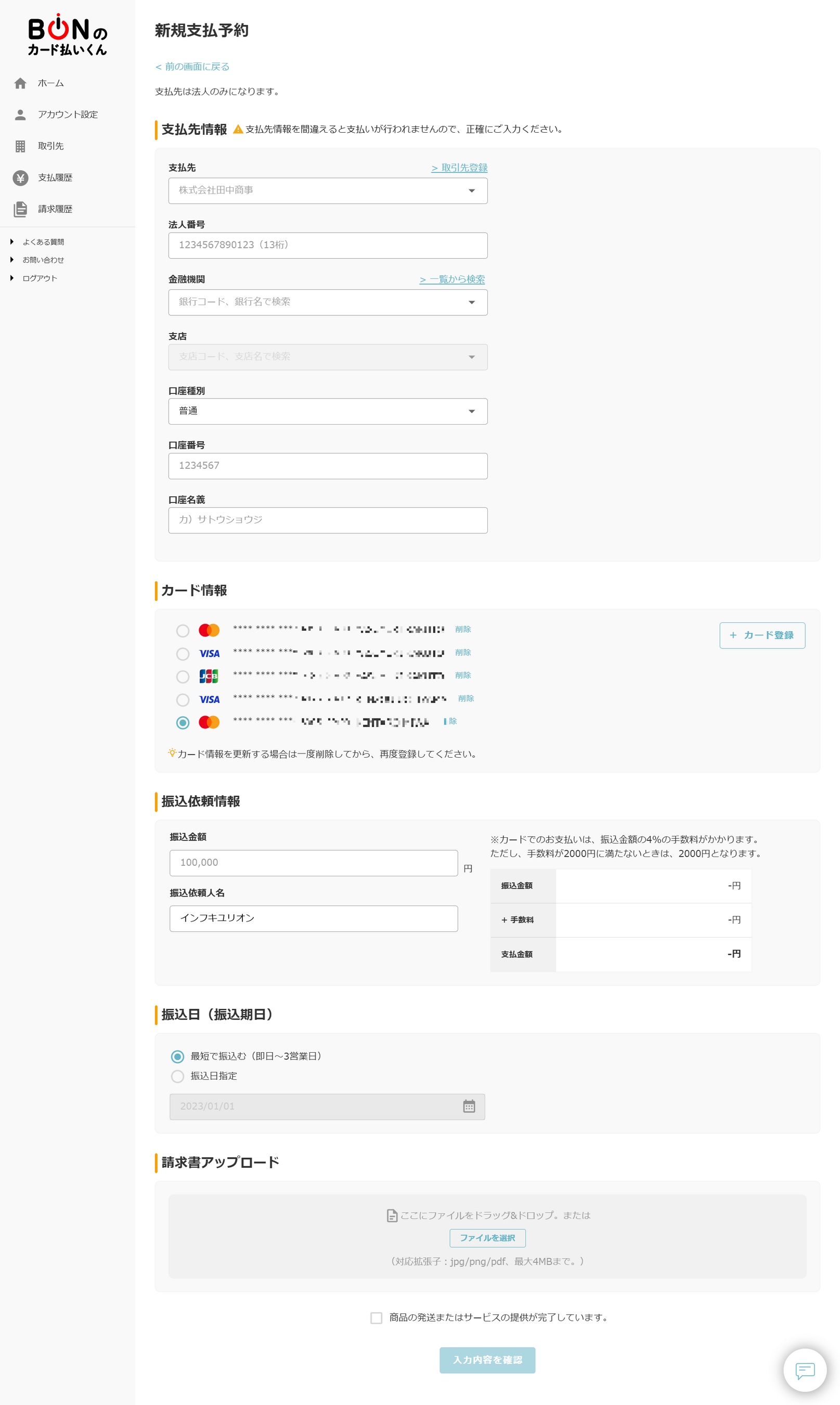Open the chat support bubble
840x1405 pixels.
pyautogui.click(x=804, y=1370)
